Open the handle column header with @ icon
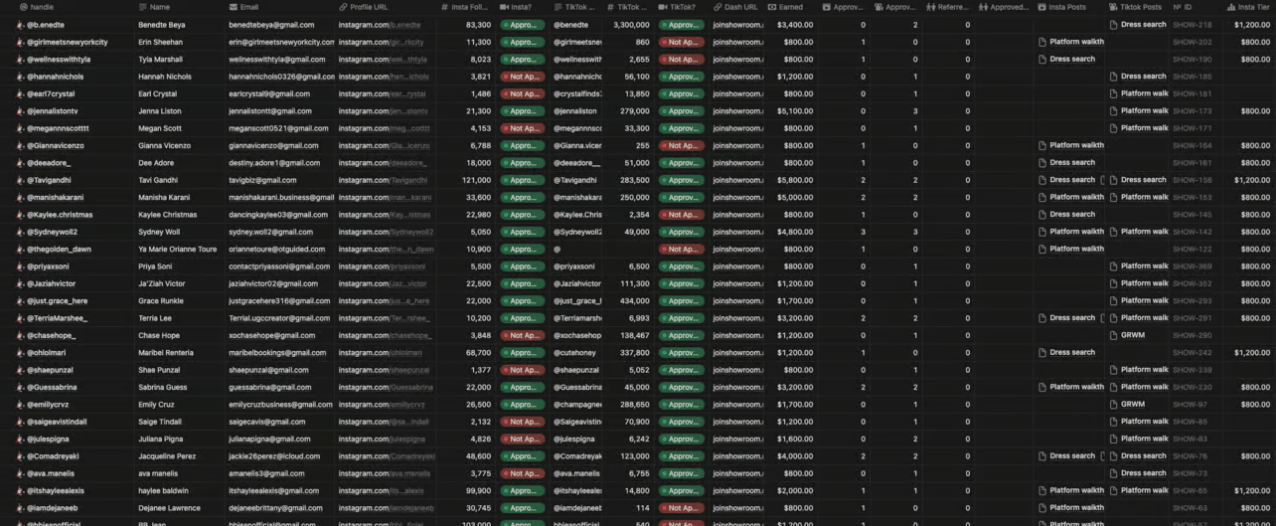 (36, 7)
